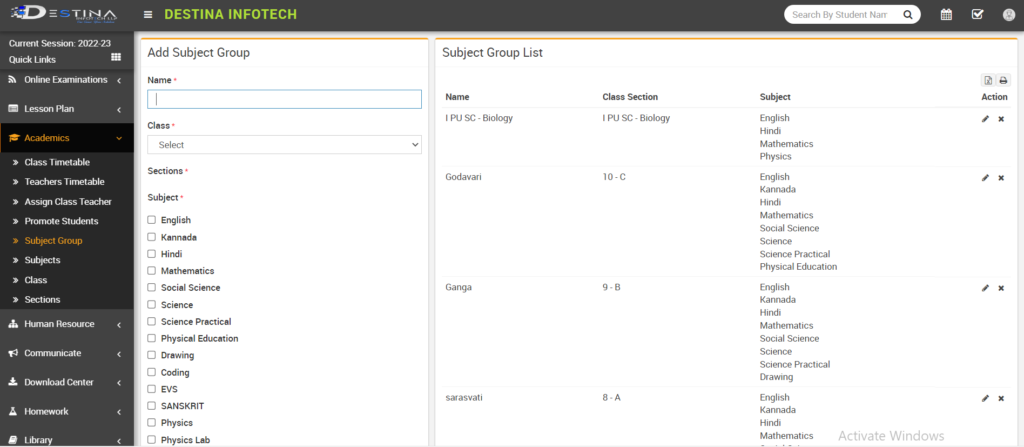Click the hamburger menu toggle icon
This screenshot has width=1024, height=447.
click(148, 15)
